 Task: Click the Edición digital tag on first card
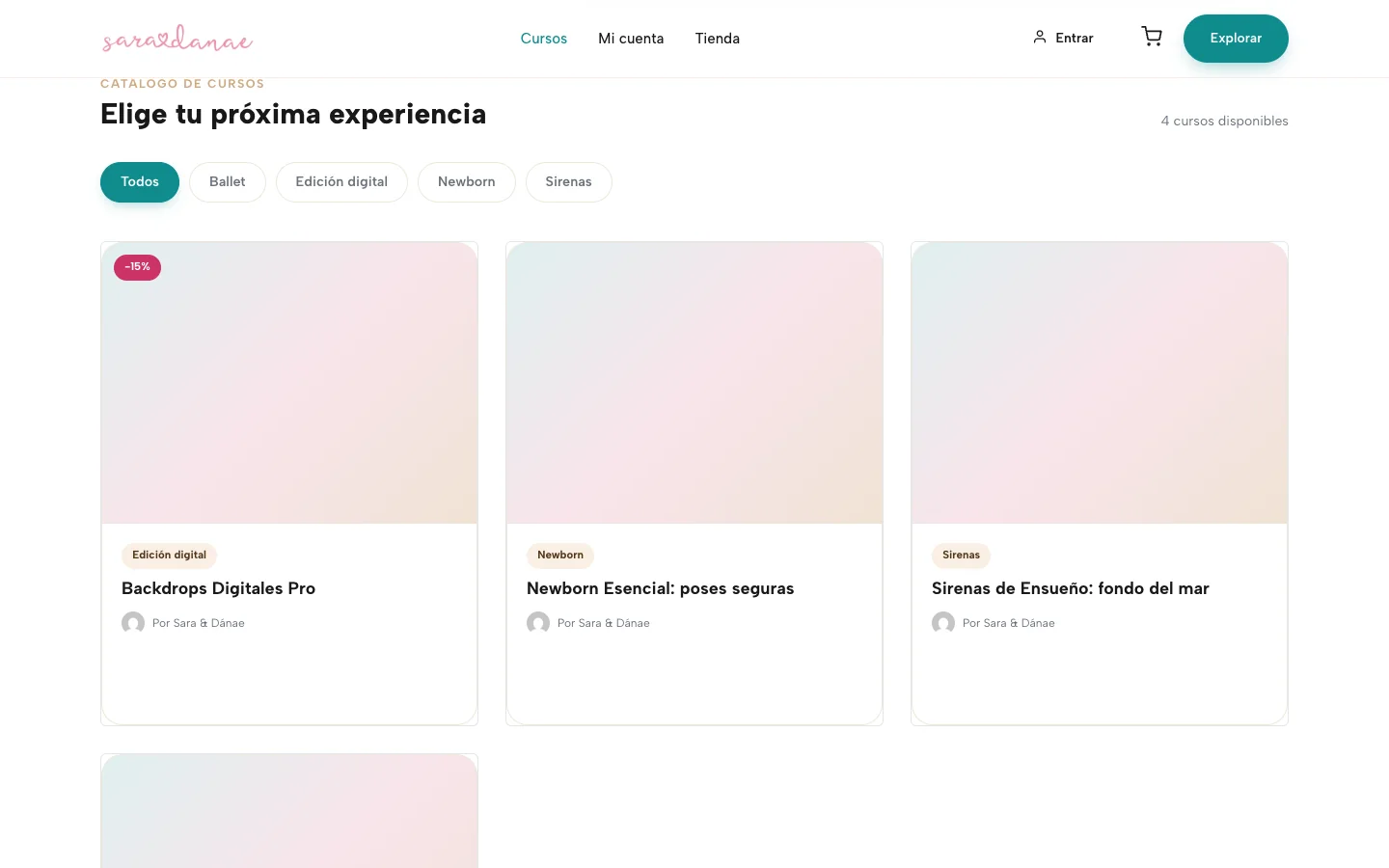[x=169, y=556]
